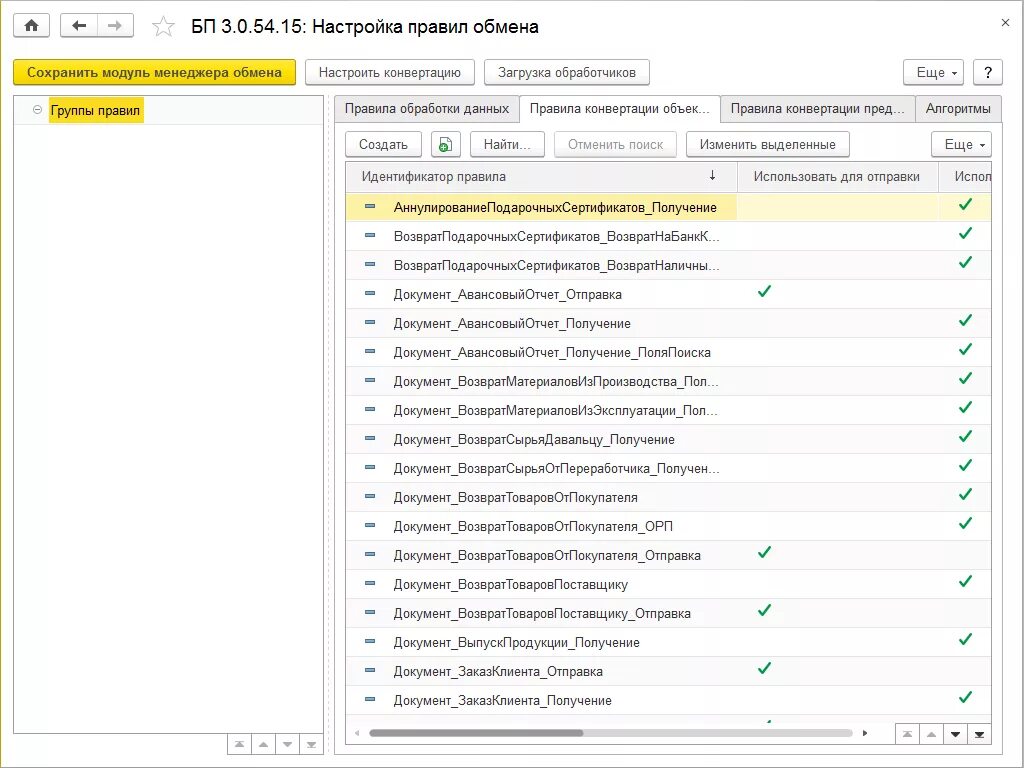
Task: Click Идентификатор правила column header
Action: coord(541,176)
